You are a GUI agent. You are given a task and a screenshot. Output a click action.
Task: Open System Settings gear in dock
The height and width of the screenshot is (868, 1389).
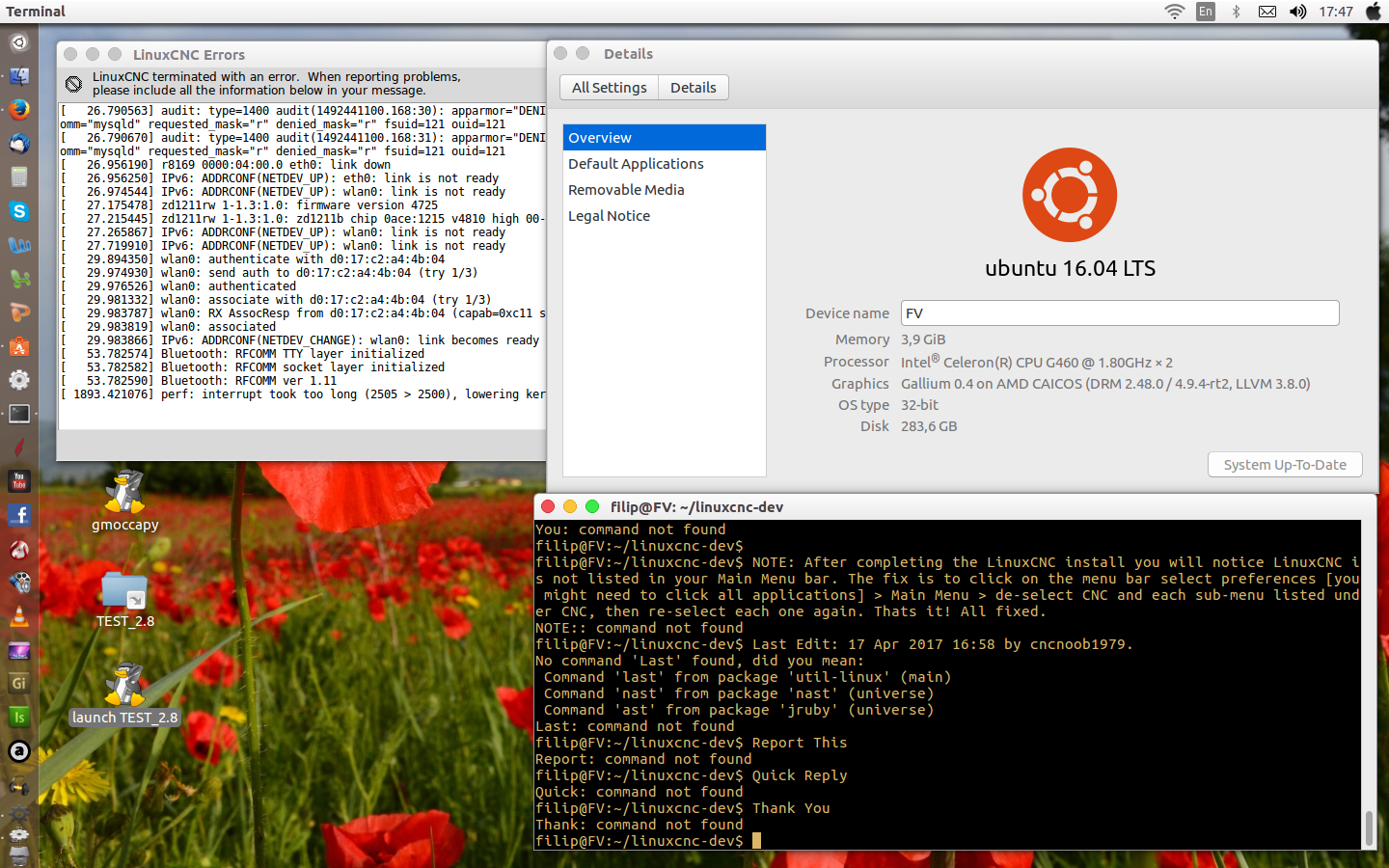pyautogui.click(x=19, y=380)
